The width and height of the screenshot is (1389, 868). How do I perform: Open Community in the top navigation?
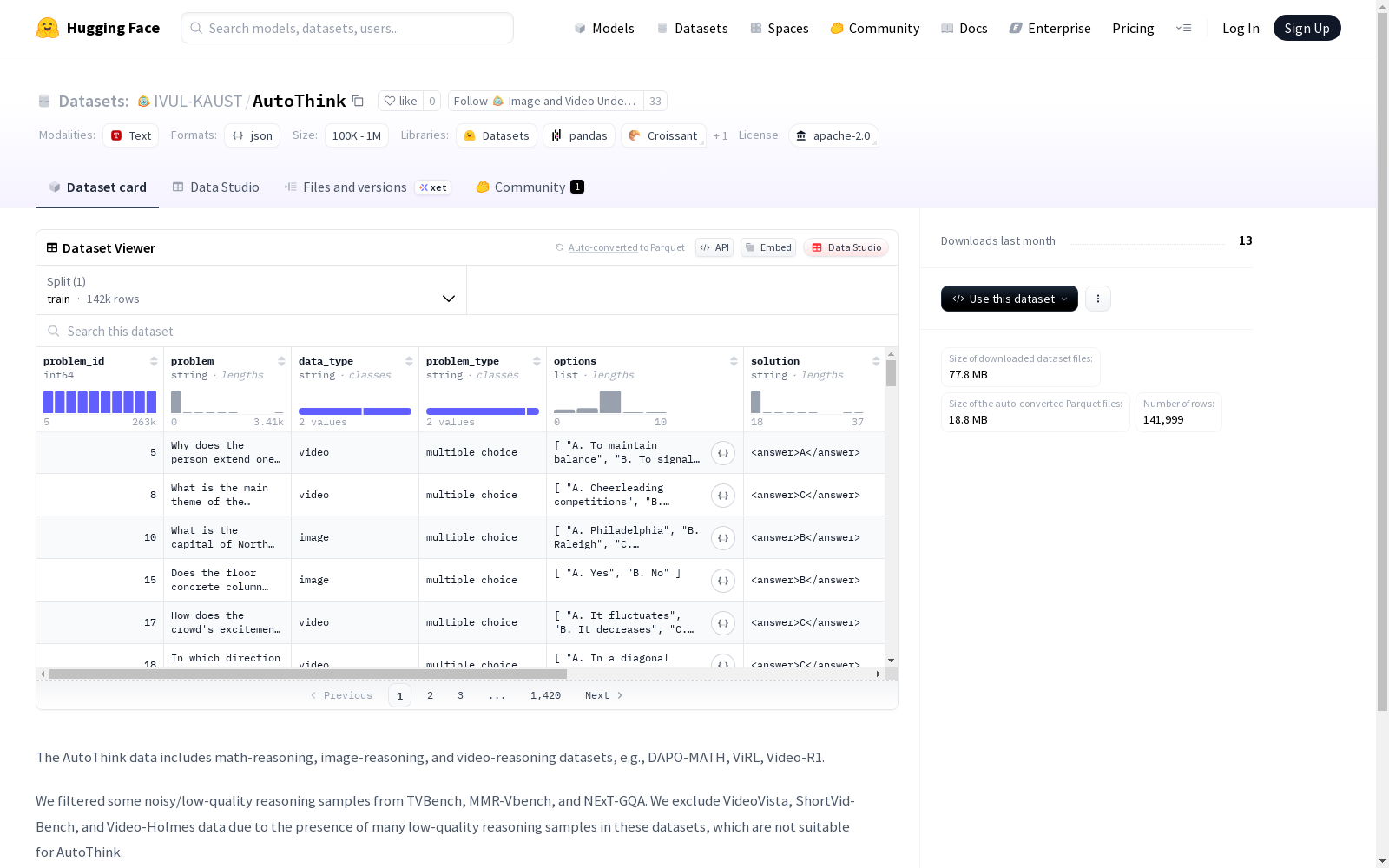pyautogui.click(x=874, y=28)
